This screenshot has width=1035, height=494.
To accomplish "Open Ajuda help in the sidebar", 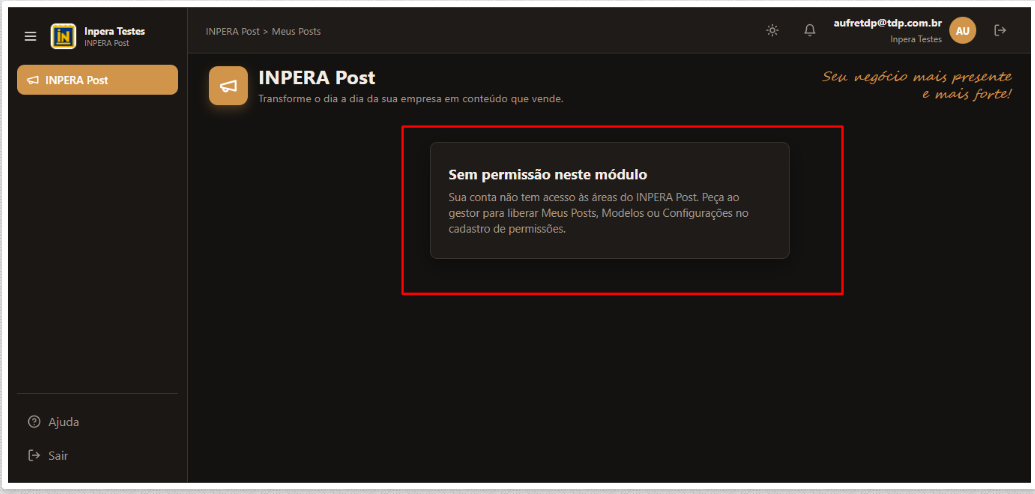I will [53, 422].
